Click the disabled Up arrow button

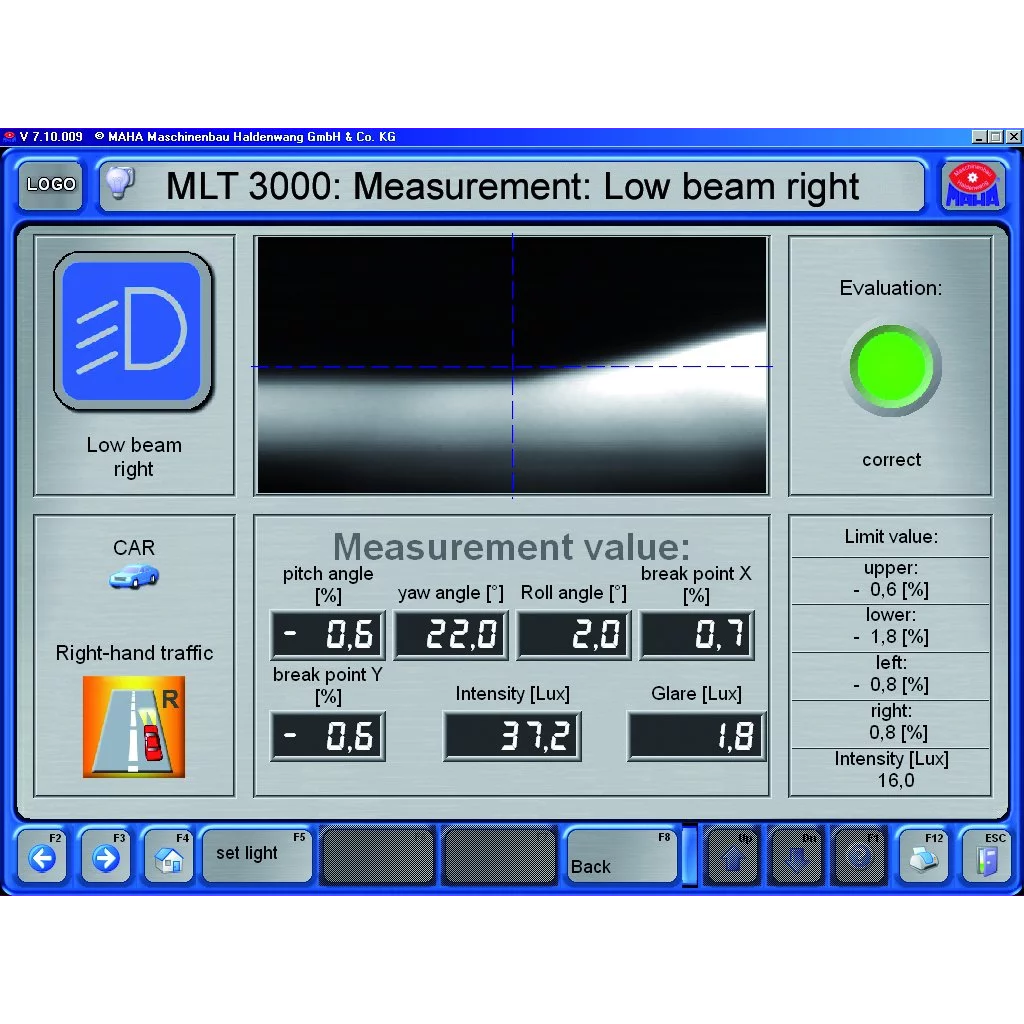coord(733,856)
